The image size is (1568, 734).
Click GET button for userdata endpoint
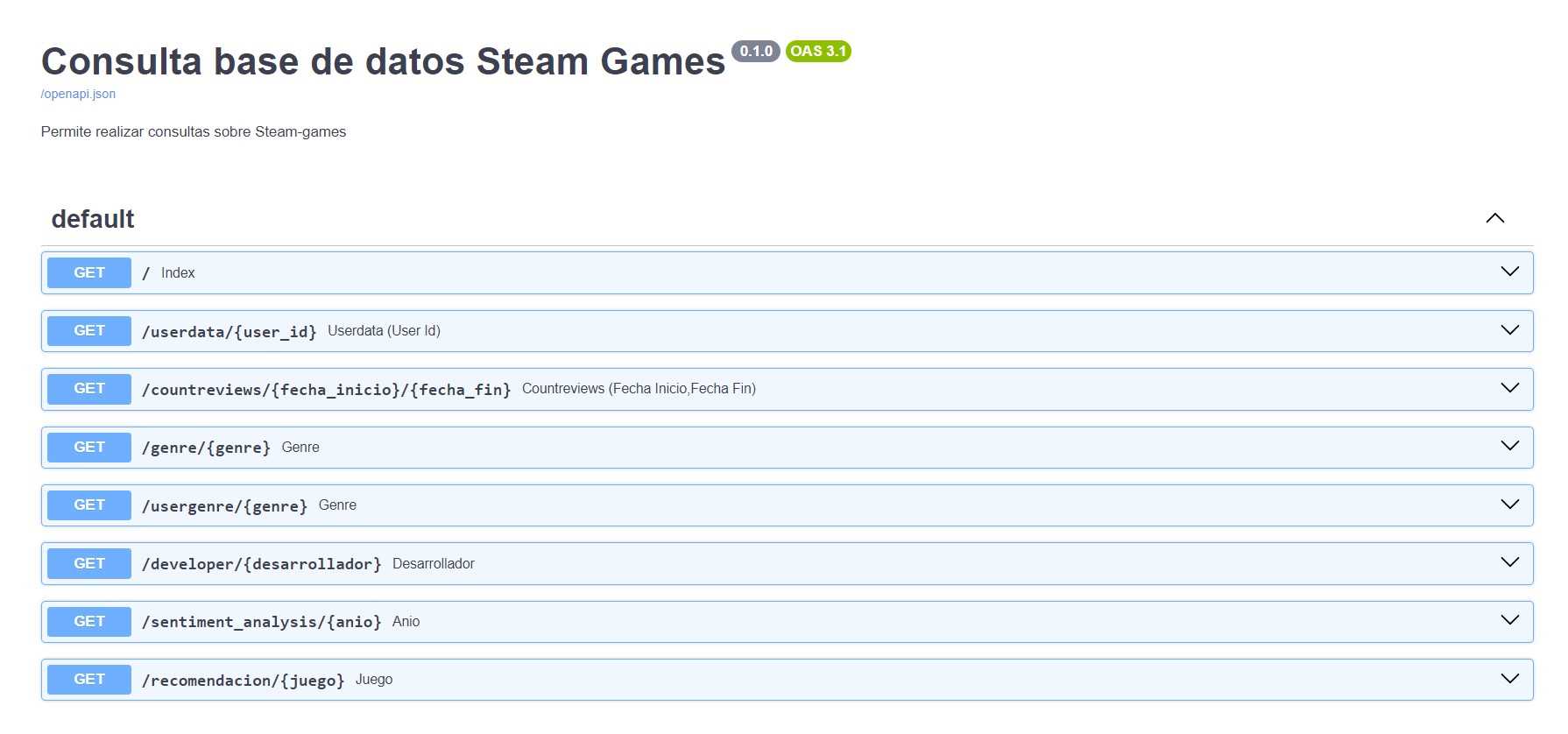pos(89,331)
